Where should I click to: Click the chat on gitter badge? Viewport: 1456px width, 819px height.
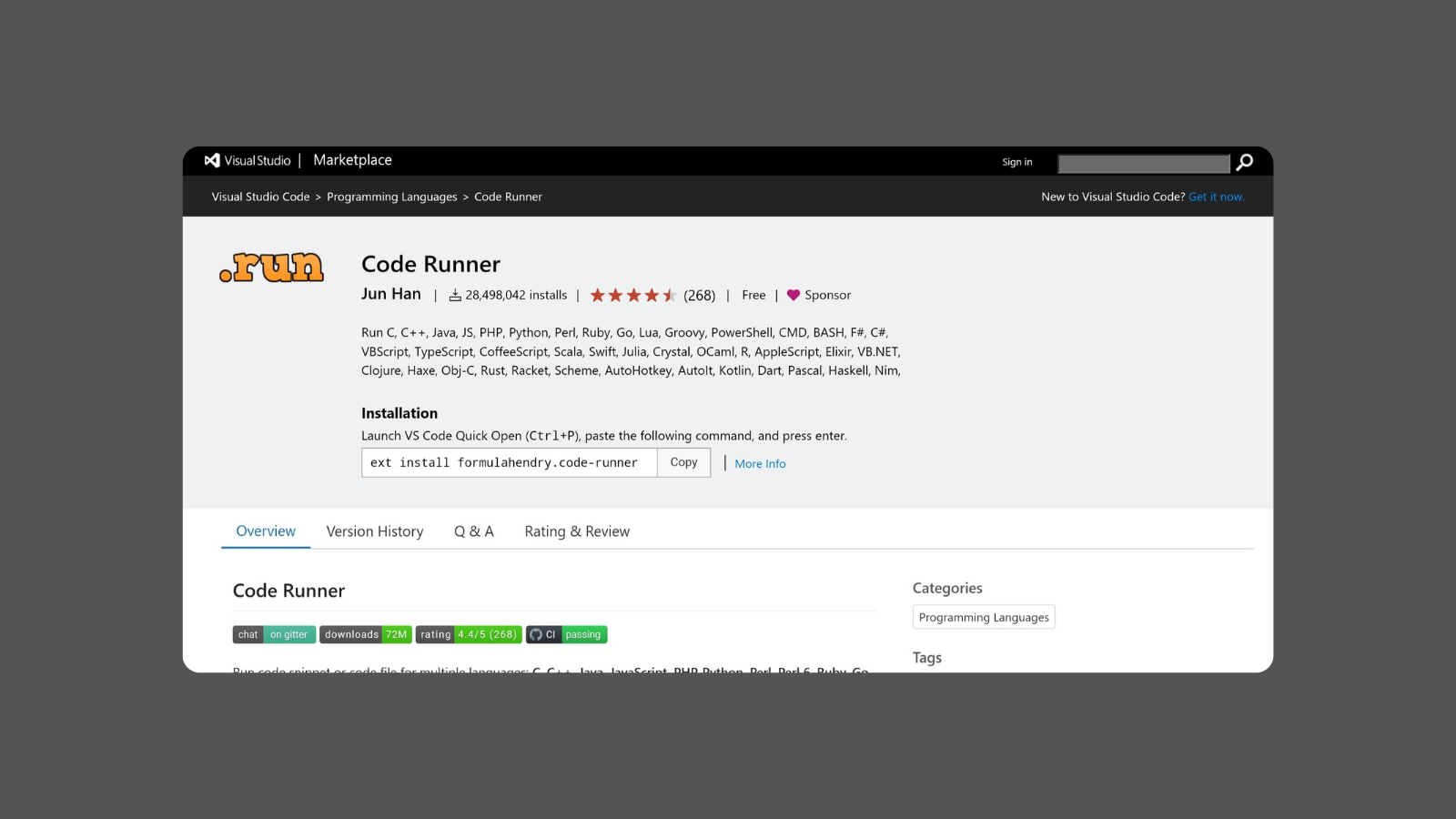click(274, 634)
